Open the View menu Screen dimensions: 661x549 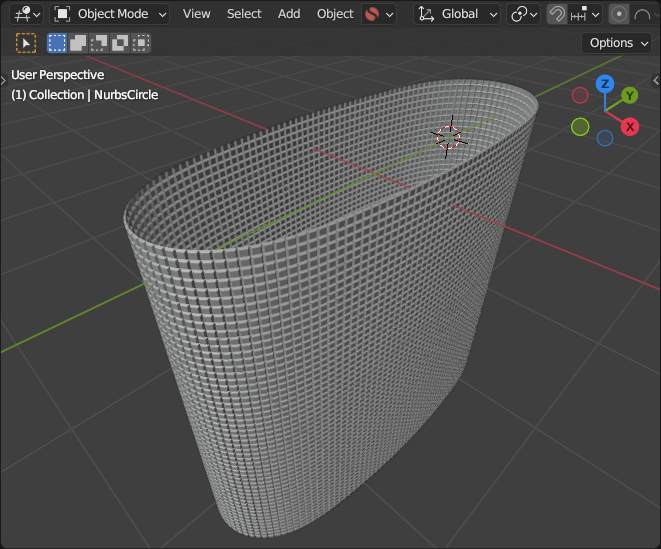tap(196, 14)
